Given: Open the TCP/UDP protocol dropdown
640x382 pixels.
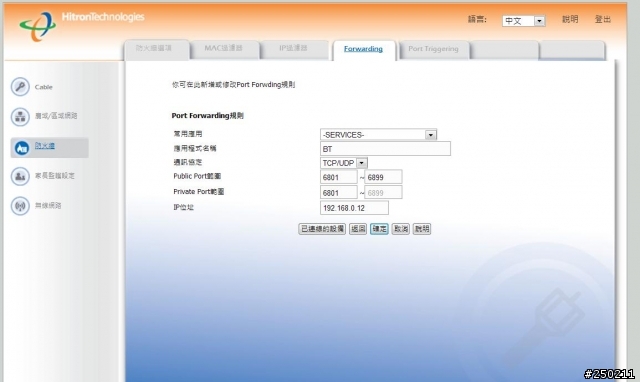Looking at the screenshot, I should click(344, 163).
